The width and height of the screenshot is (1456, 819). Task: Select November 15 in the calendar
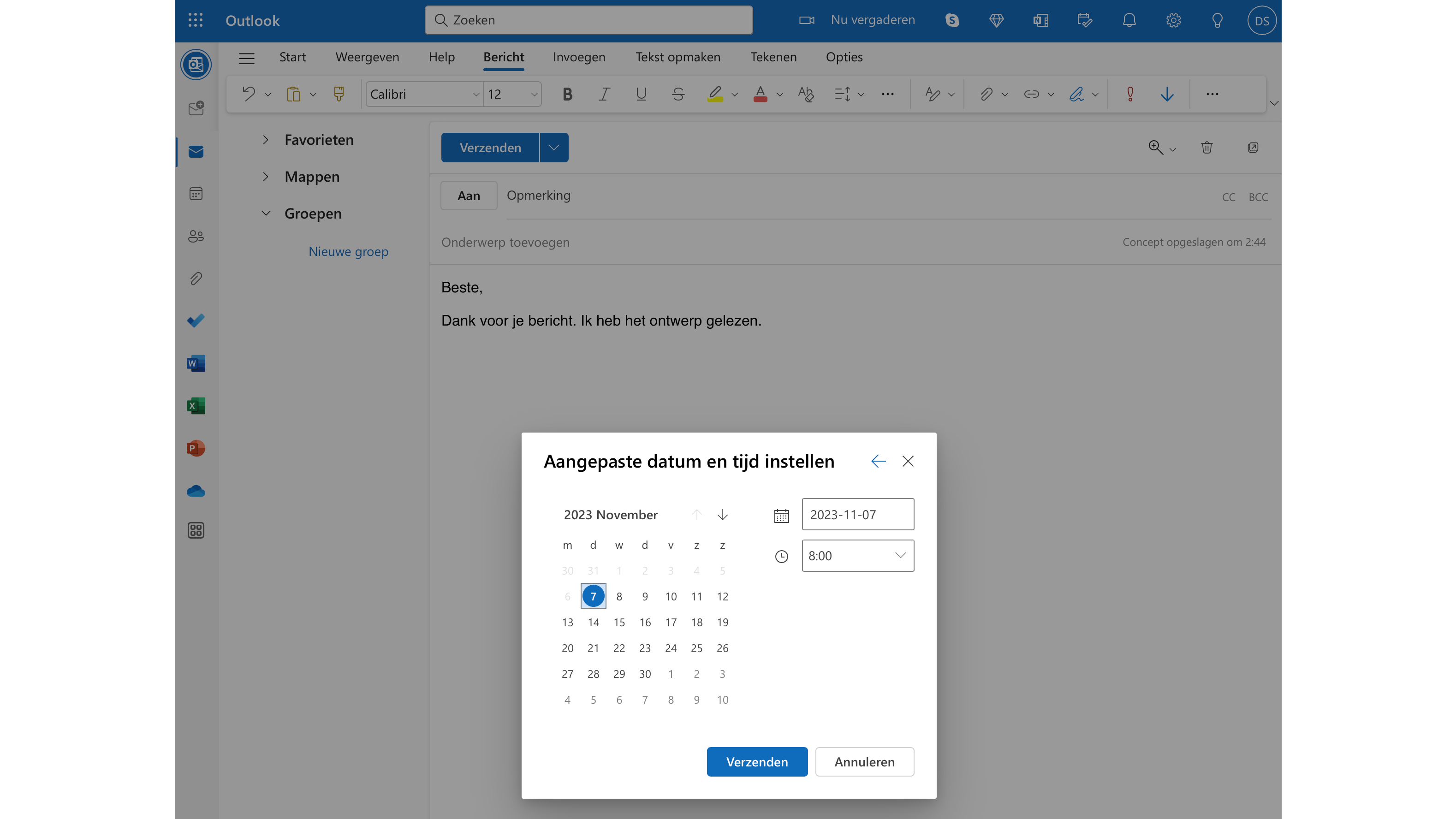619,622
